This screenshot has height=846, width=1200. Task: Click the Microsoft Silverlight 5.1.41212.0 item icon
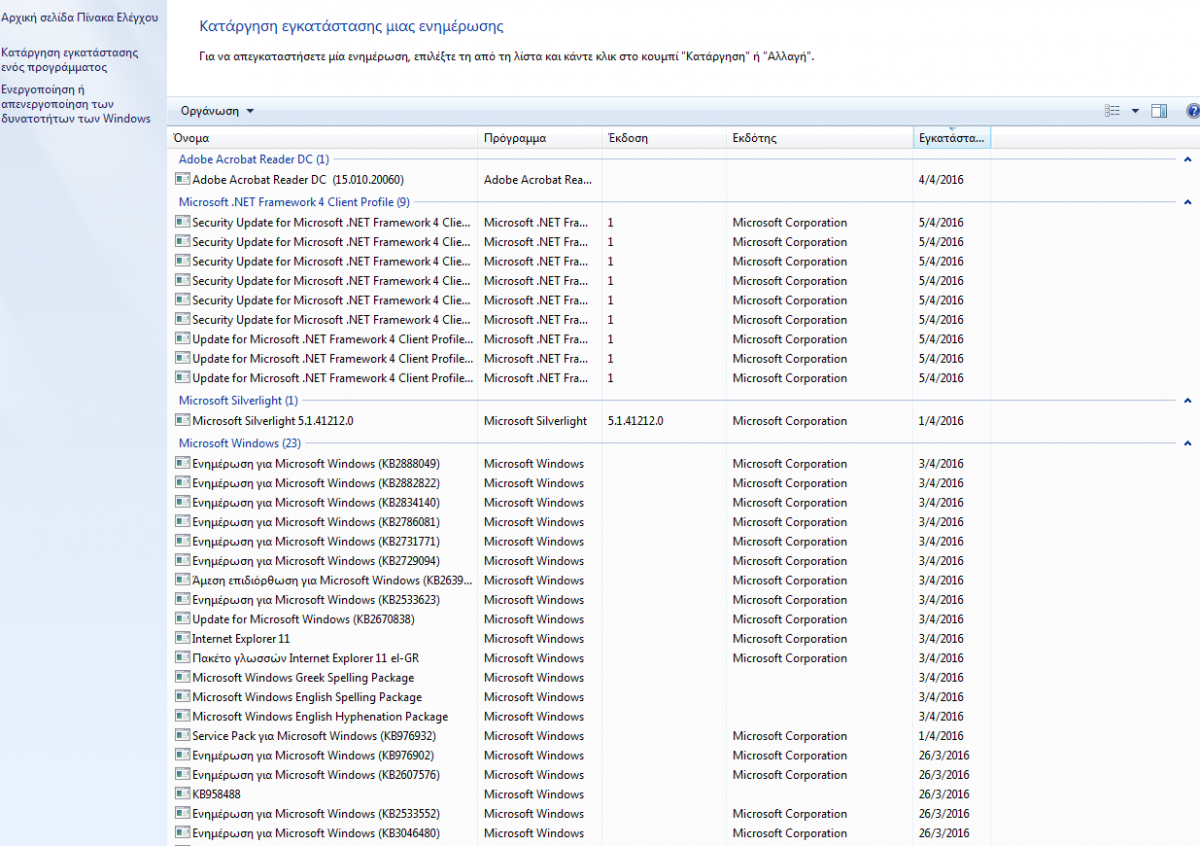(182, 421)
